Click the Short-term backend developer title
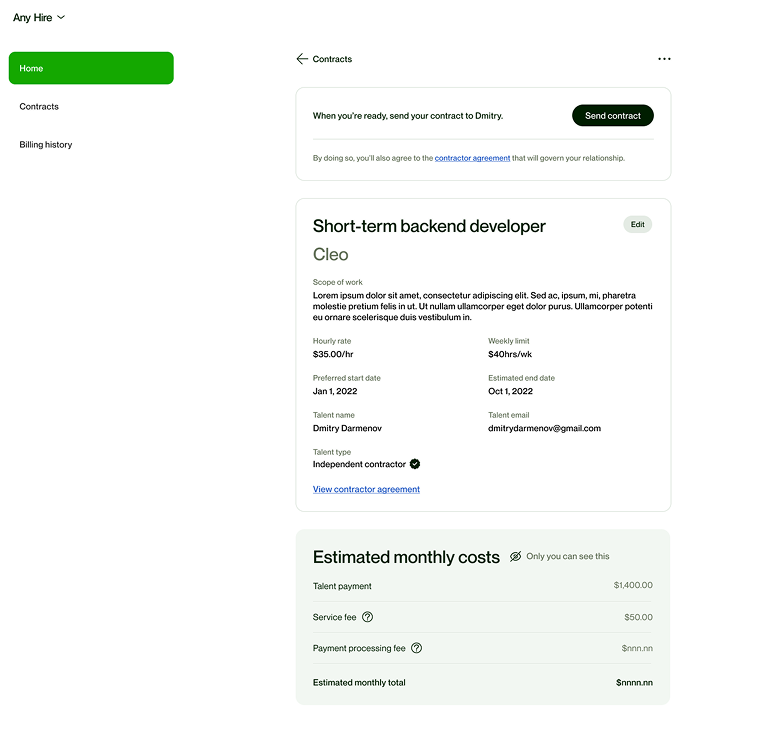This screenshot has width=784, height=739. tap(429, 226)
